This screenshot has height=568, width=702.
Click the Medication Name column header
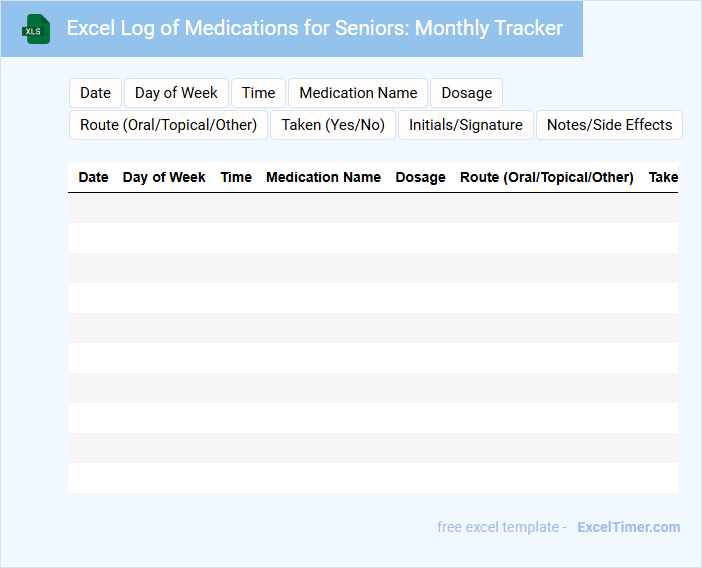(323, 177)
